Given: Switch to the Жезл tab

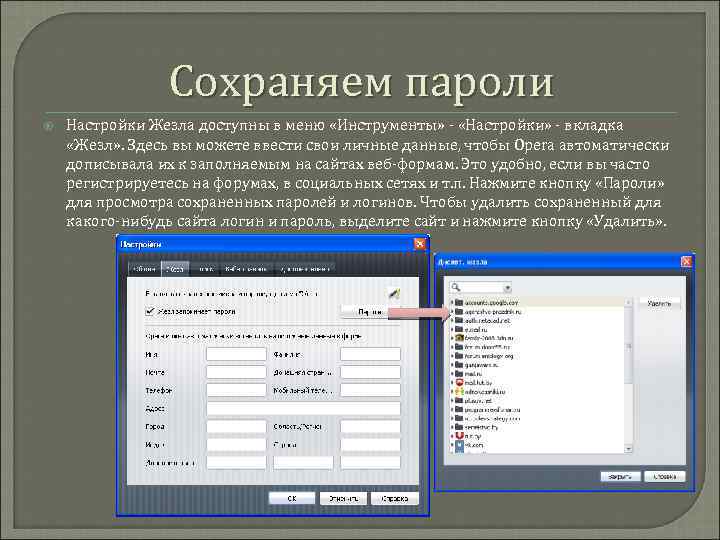Looking at the screenshot, I should tap(175, 269).
